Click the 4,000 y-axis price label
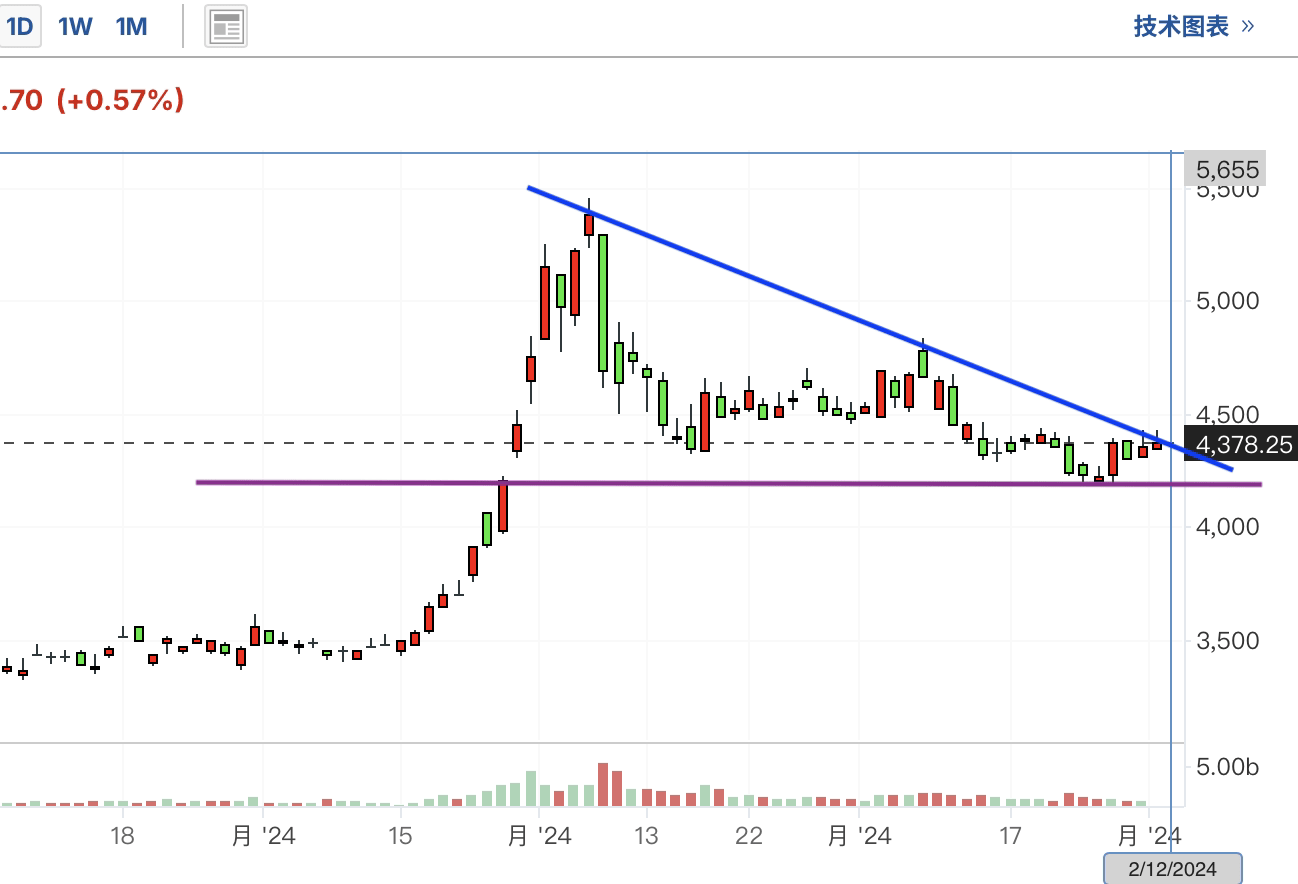 (x=1229, y=526)
